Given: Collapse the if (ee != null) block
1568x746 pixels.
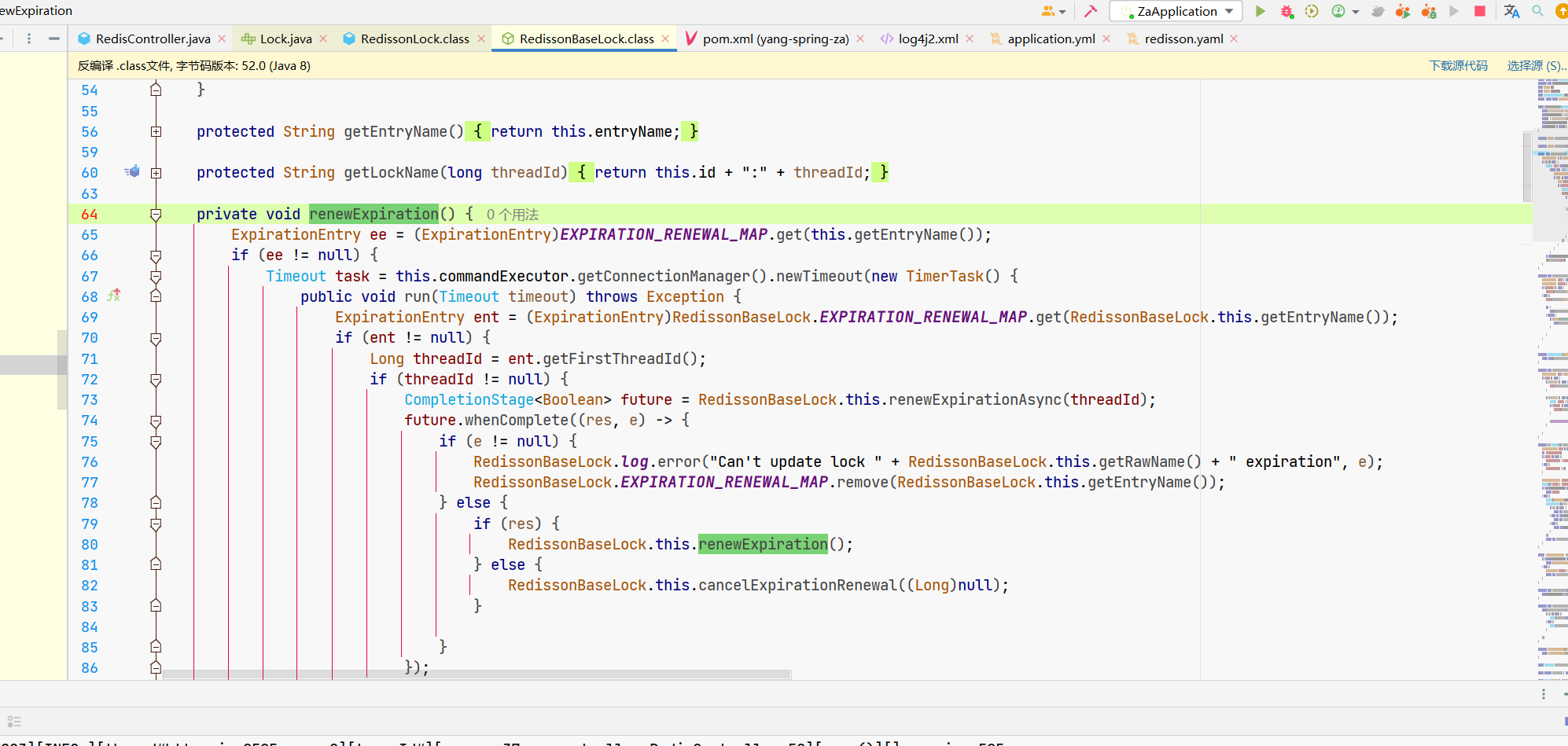Looking at the screenshot, I should [156, 255].
